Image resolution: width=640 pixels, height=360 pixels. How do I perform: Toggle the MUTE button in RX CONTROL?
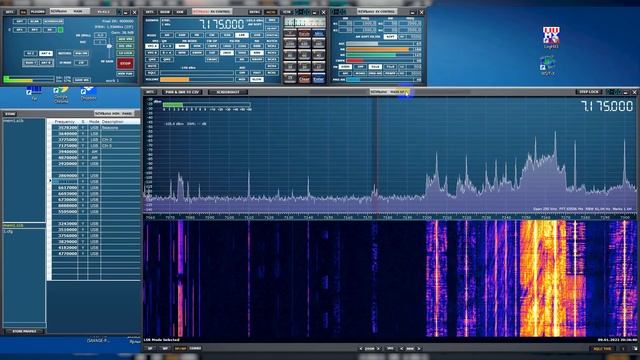point(152,66)
